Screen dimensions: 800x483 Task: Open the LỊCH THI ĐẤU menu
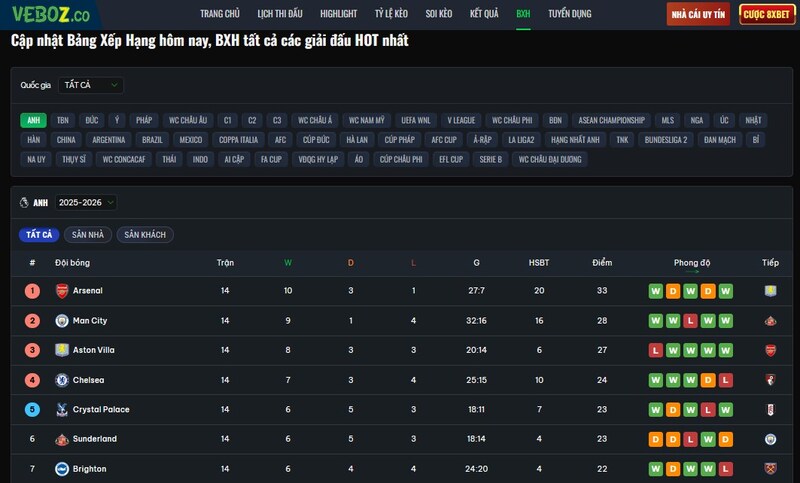point(279,14)
